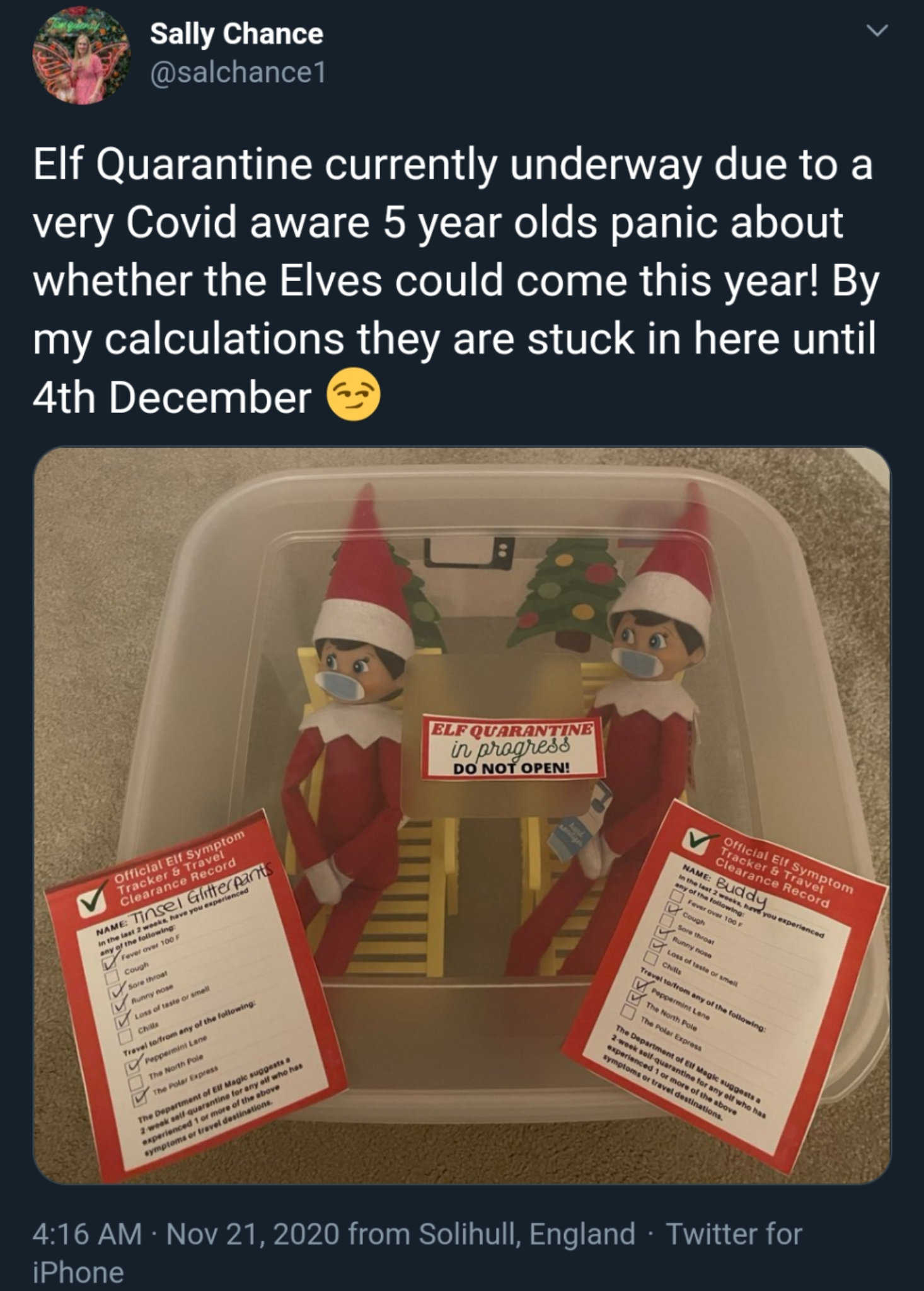Open Sally Chance's profile avatar

82,55
